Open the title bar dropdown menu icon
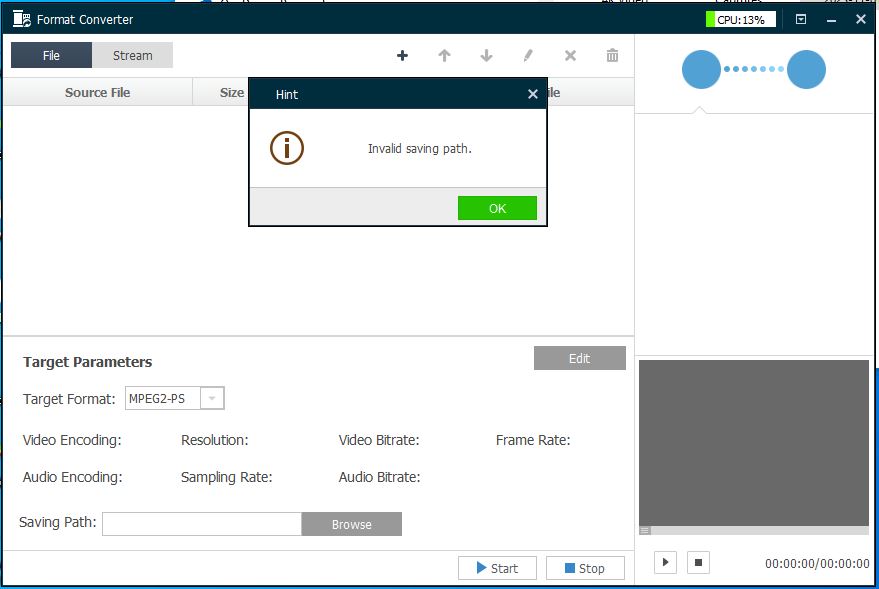 point(801,19)
